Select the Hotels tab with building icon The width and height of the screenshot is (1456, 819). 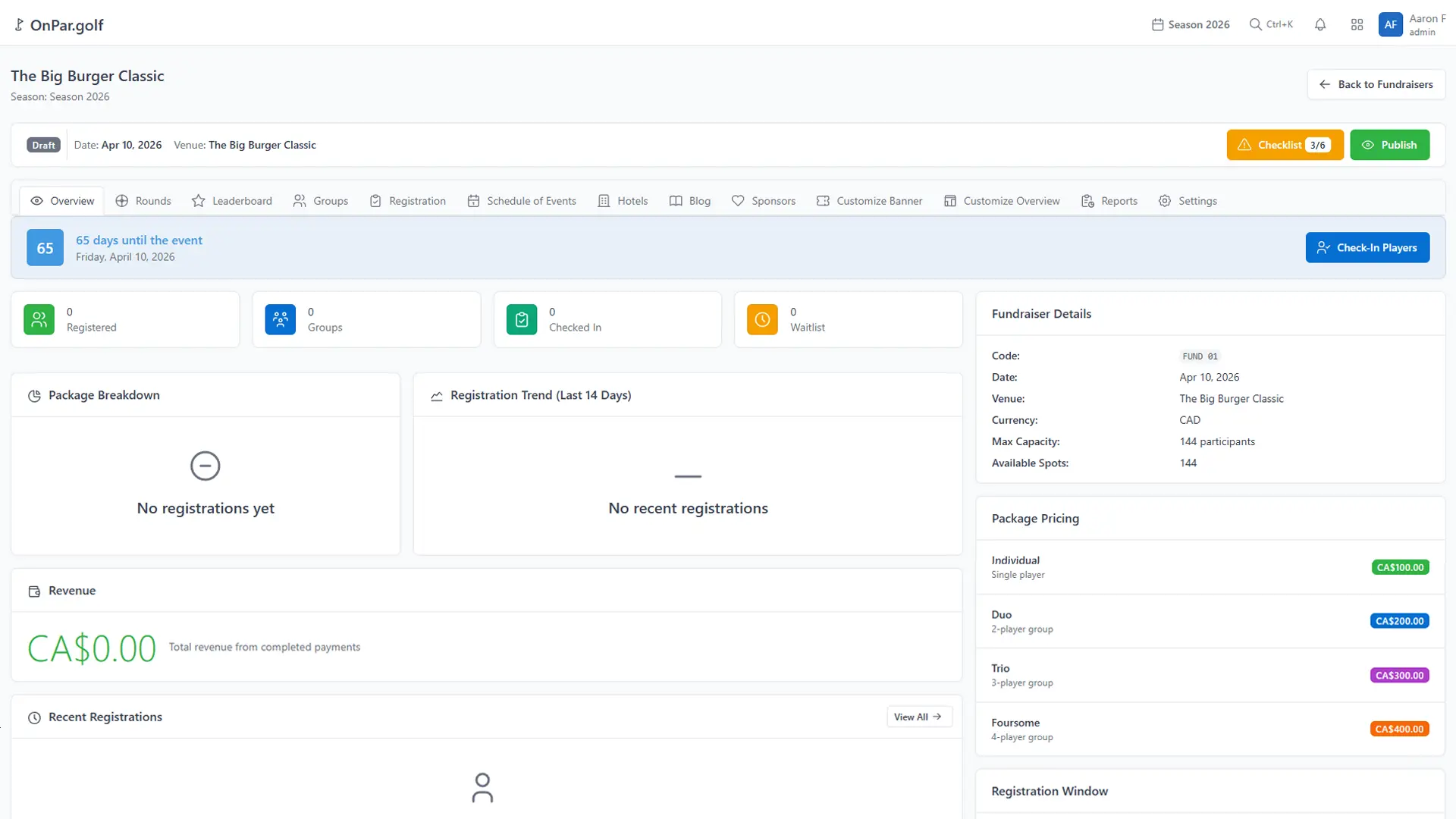[x=623, y=200]
